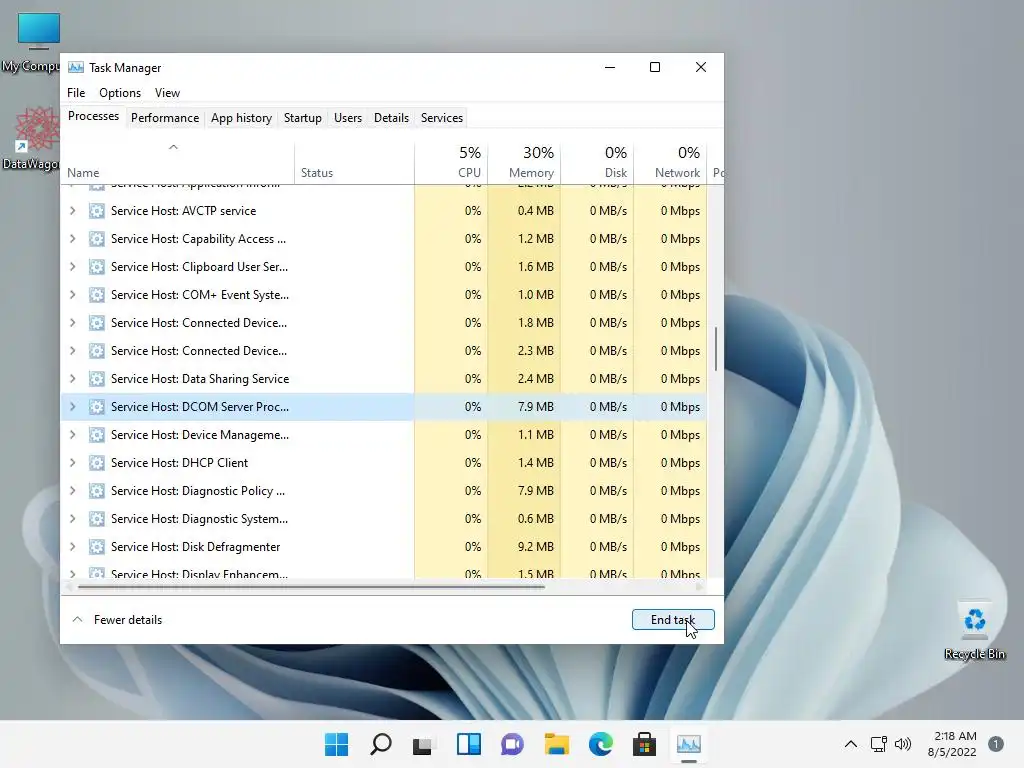Screen dimensions: 1024x768
Task: Open the File menu
Action: 76,93
